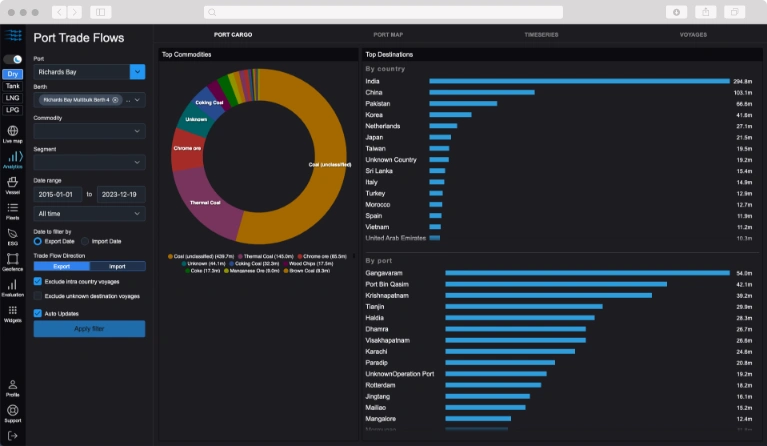The width and height of the screenshot is (767, 446).
Task: Open the Support lifebuoy icon
Action: click(13, 410)
